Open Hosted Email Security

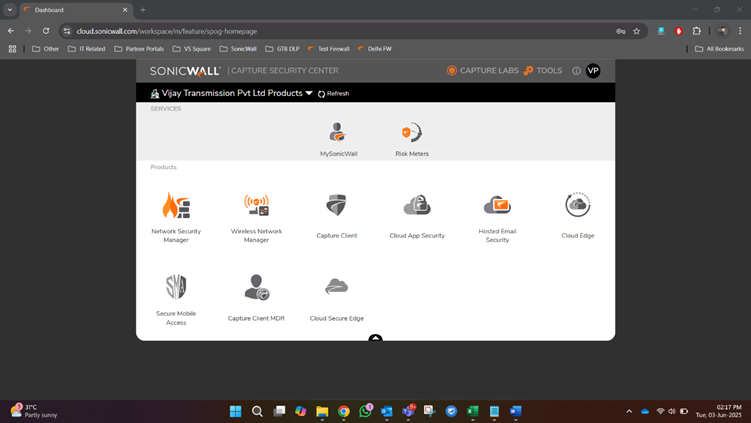(x=497, y=217)
